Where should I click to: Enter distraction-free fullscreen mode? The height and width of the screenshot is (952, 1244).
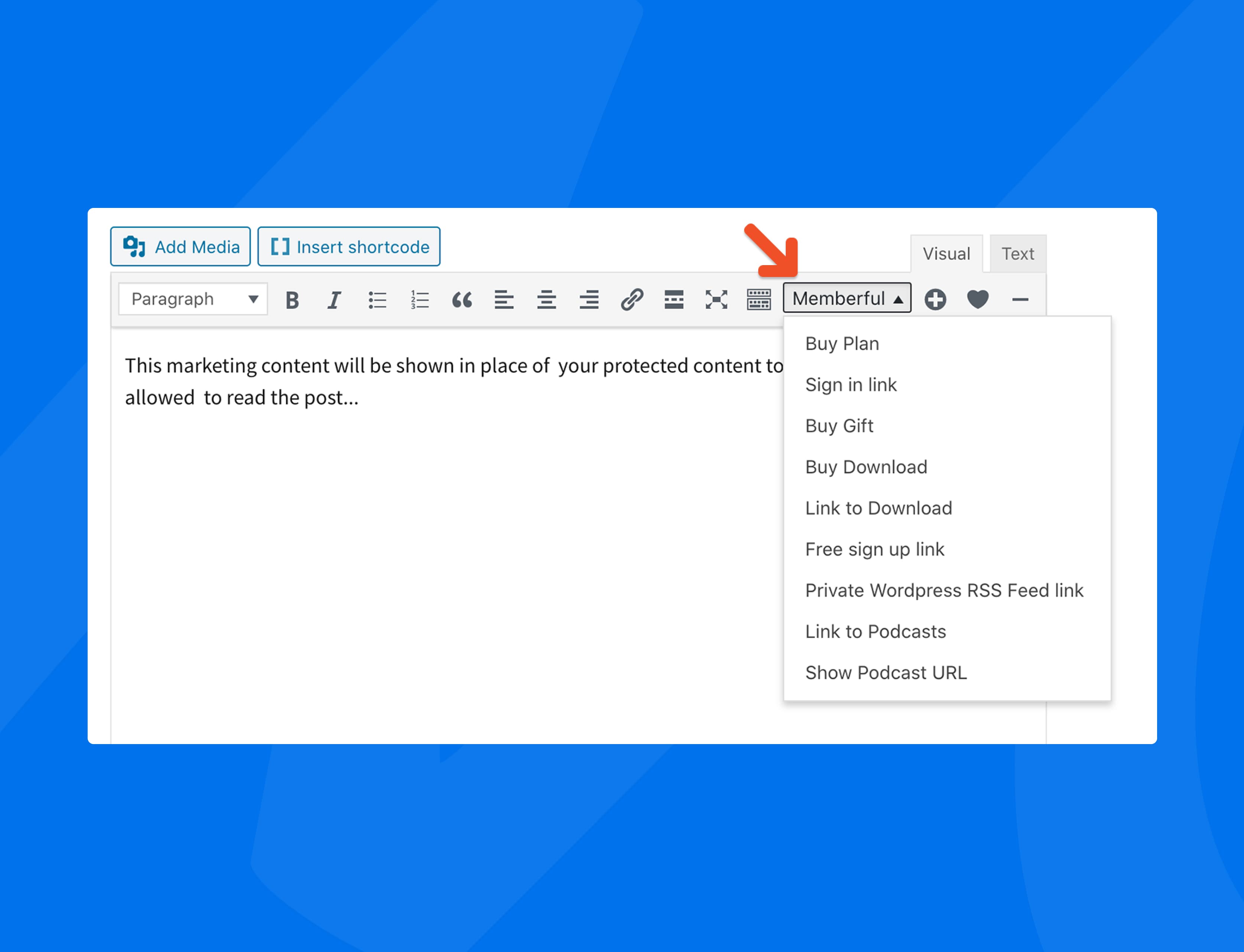716,300
